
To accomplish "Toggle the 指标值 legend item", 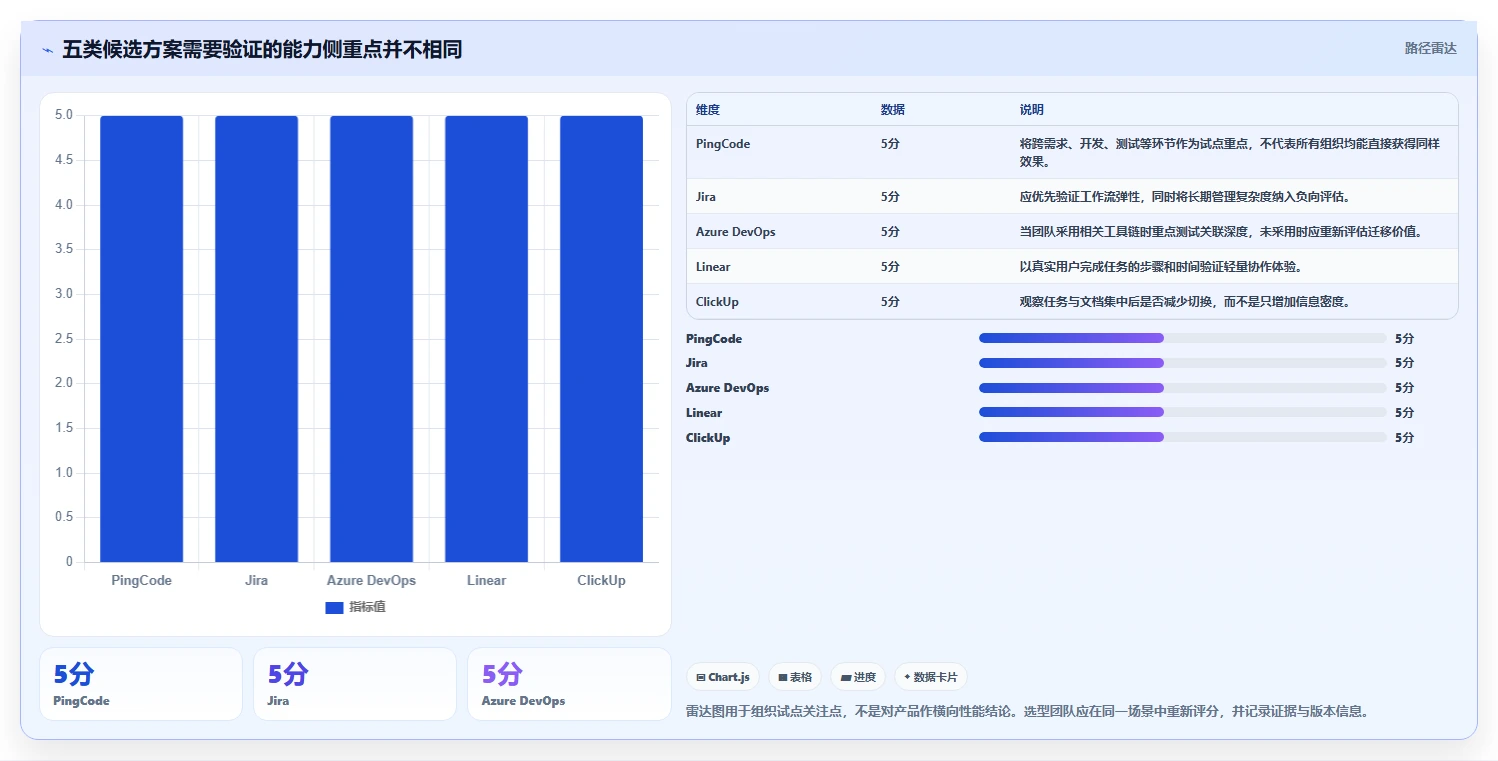I will 355,607.
